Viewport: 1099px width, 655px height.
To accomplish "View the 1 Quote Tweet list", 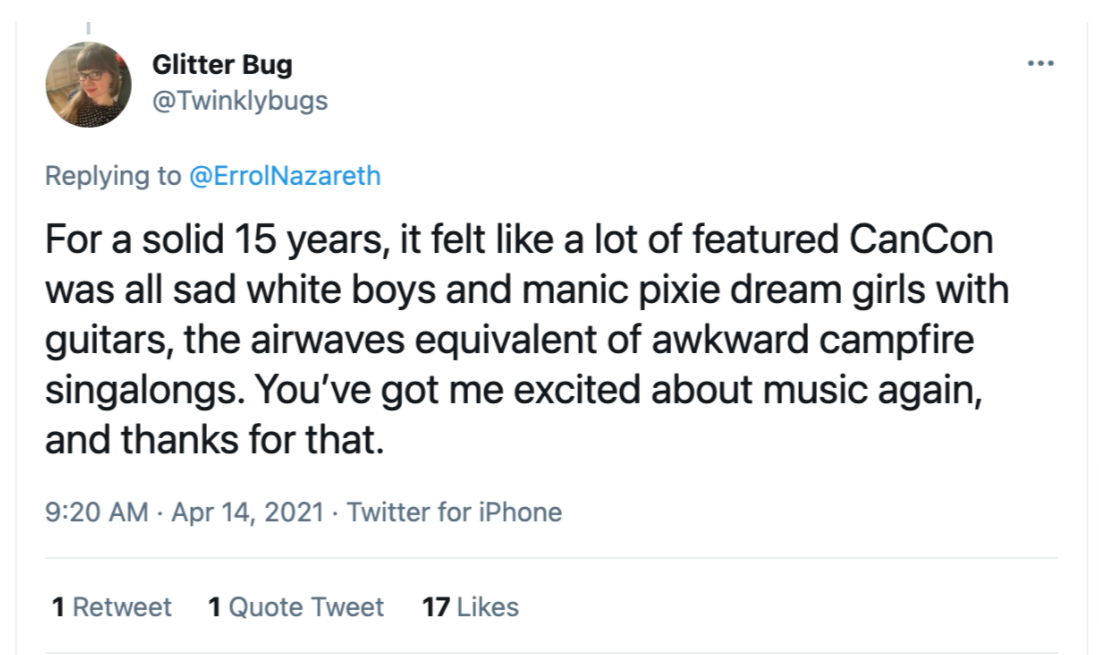I will click(296, 607).
